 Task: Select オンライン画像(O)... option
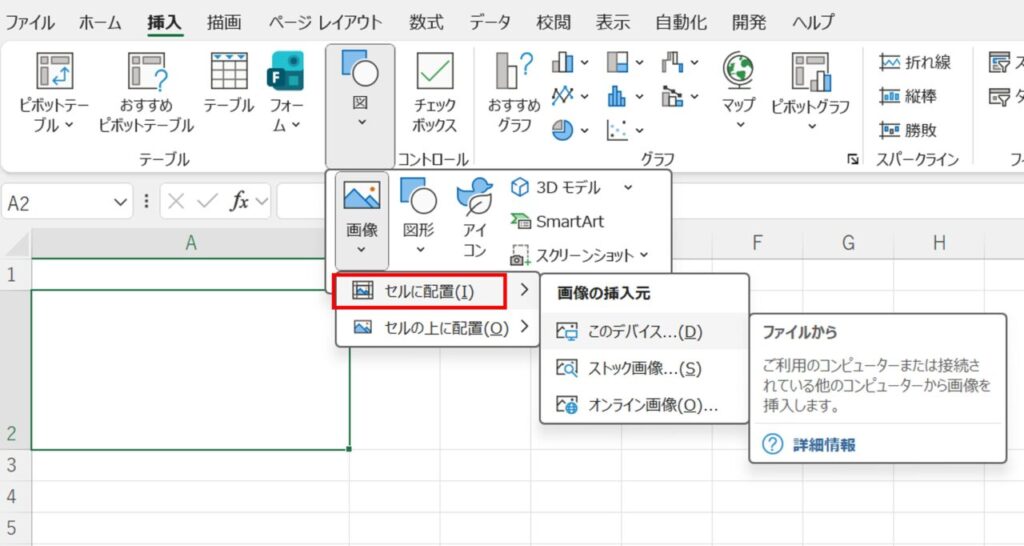click(x=644, y=405)
